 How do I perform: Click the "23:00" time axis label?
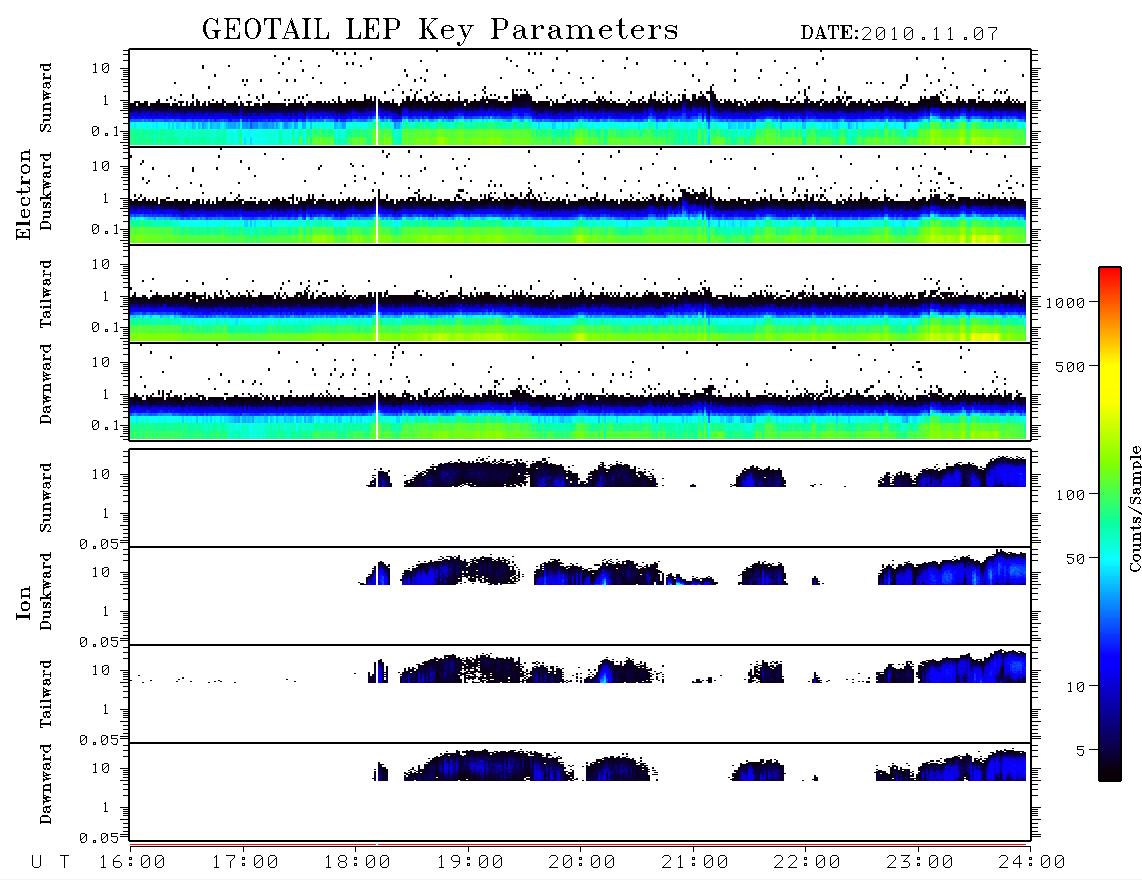point(919,863)
